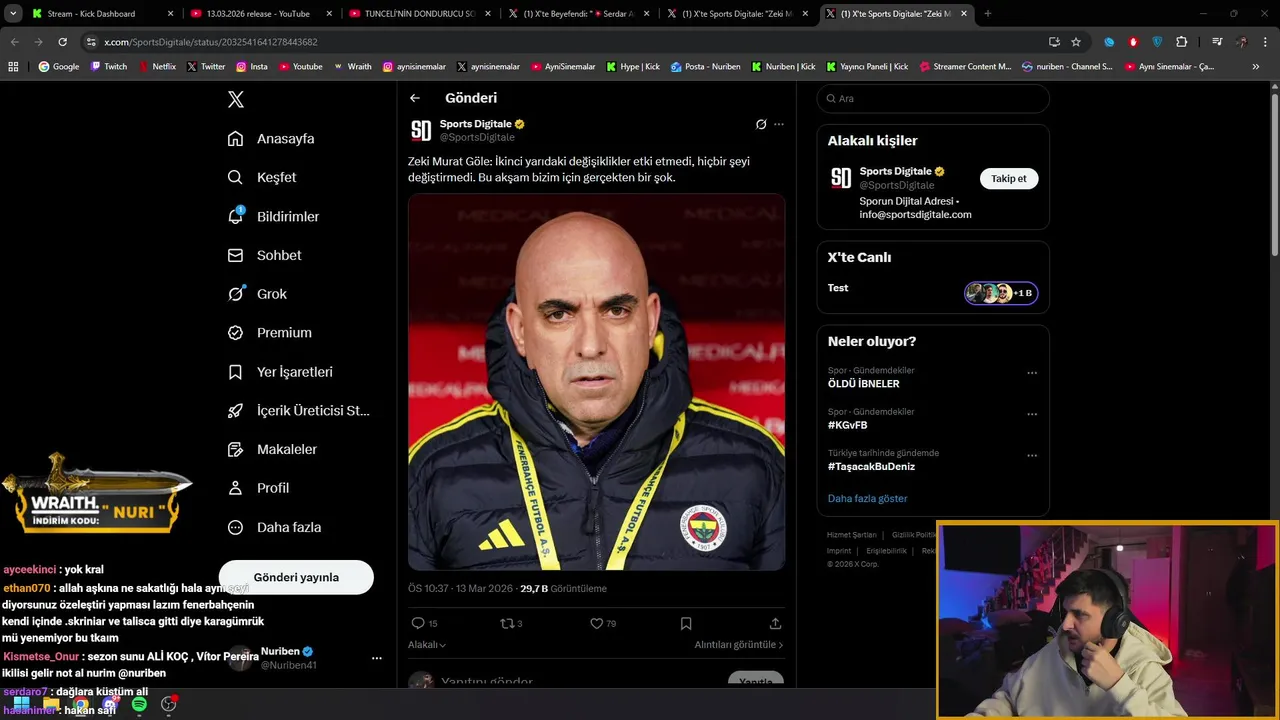Open the Netflix bookmark
1280x720 pixels.
[x=156, y=67]
